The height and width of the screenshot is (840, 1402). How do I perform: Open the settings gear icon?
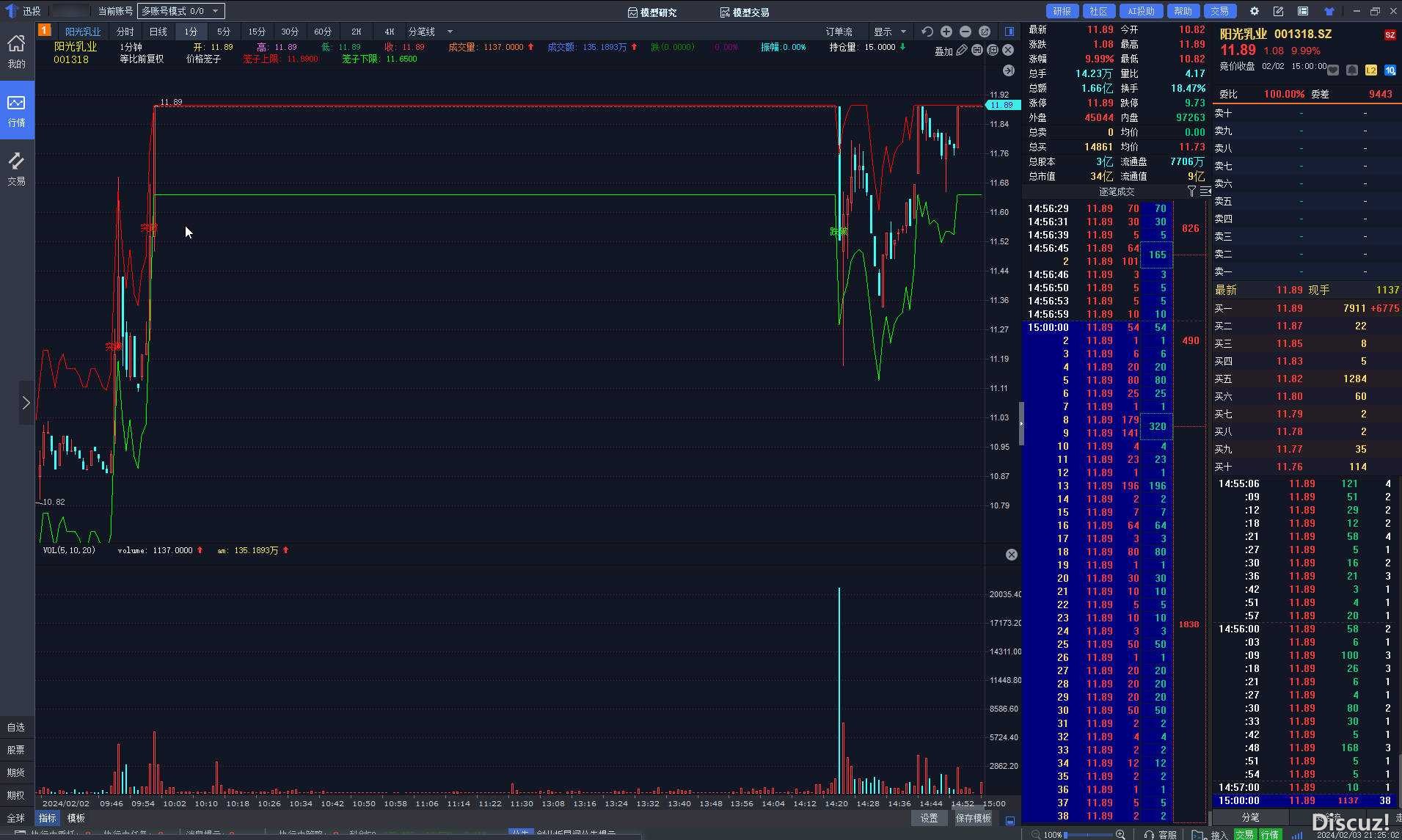tap(1254, 11)
